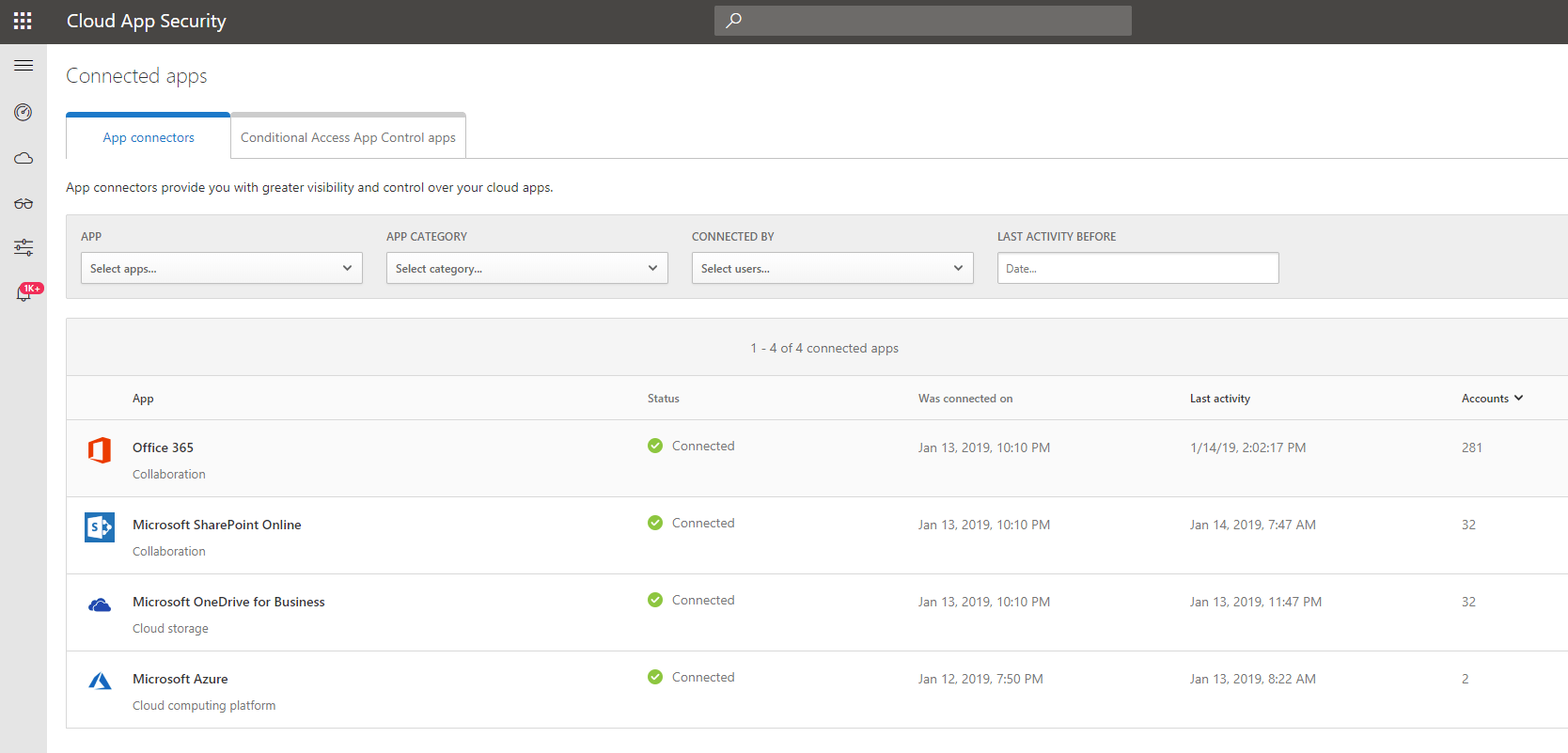Screen dimensions: 1568x753
Task: Click the Last activity column header
Action: click(x=1220, y=399)
